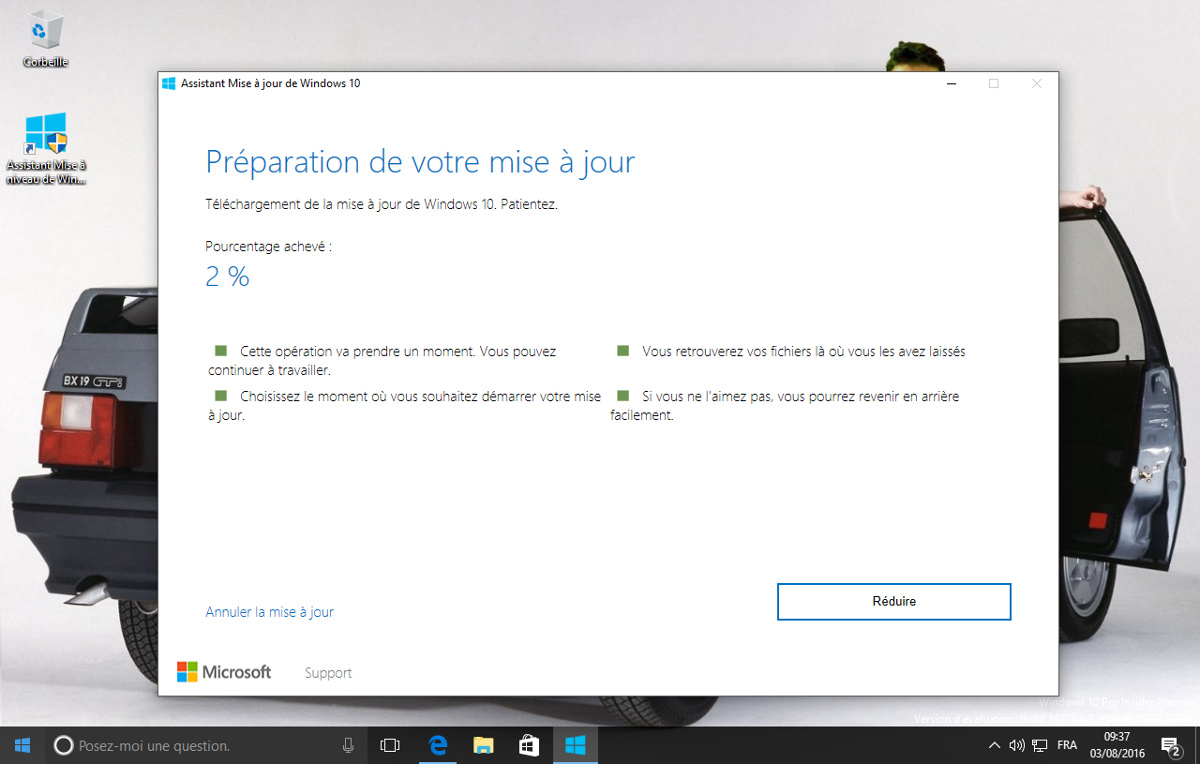Viewport: 1200px width, 764px height.
Task: Open the Action Center notifications icon
Action: pos(1171,745)
